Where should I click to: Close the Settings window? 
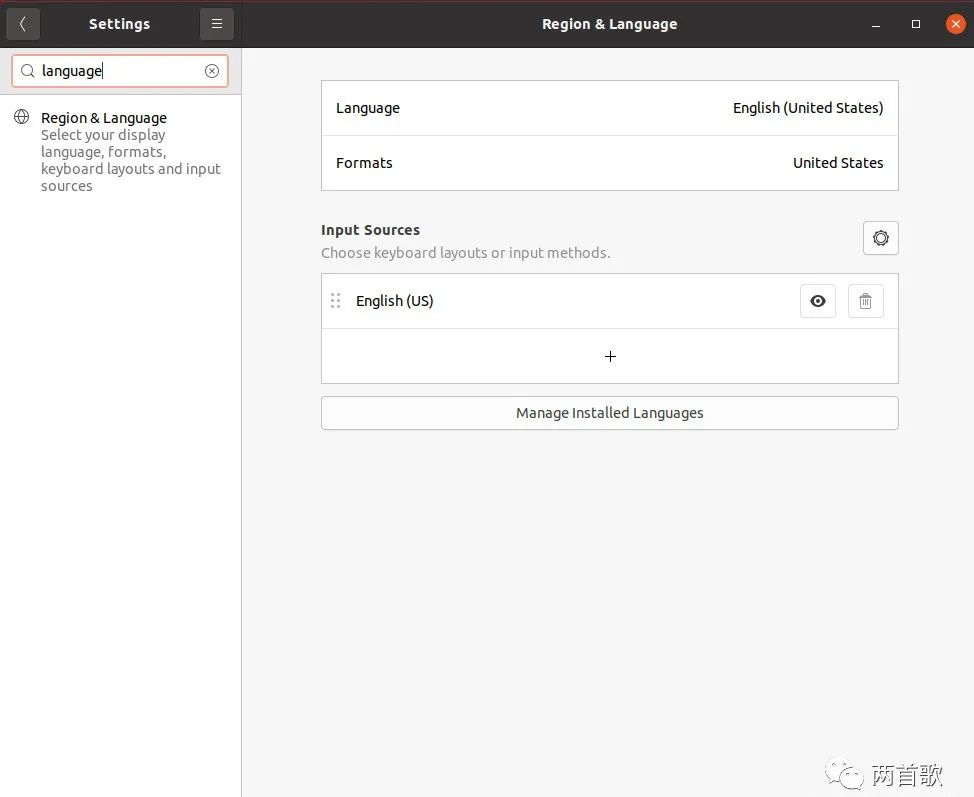click(x=955, y=24)
